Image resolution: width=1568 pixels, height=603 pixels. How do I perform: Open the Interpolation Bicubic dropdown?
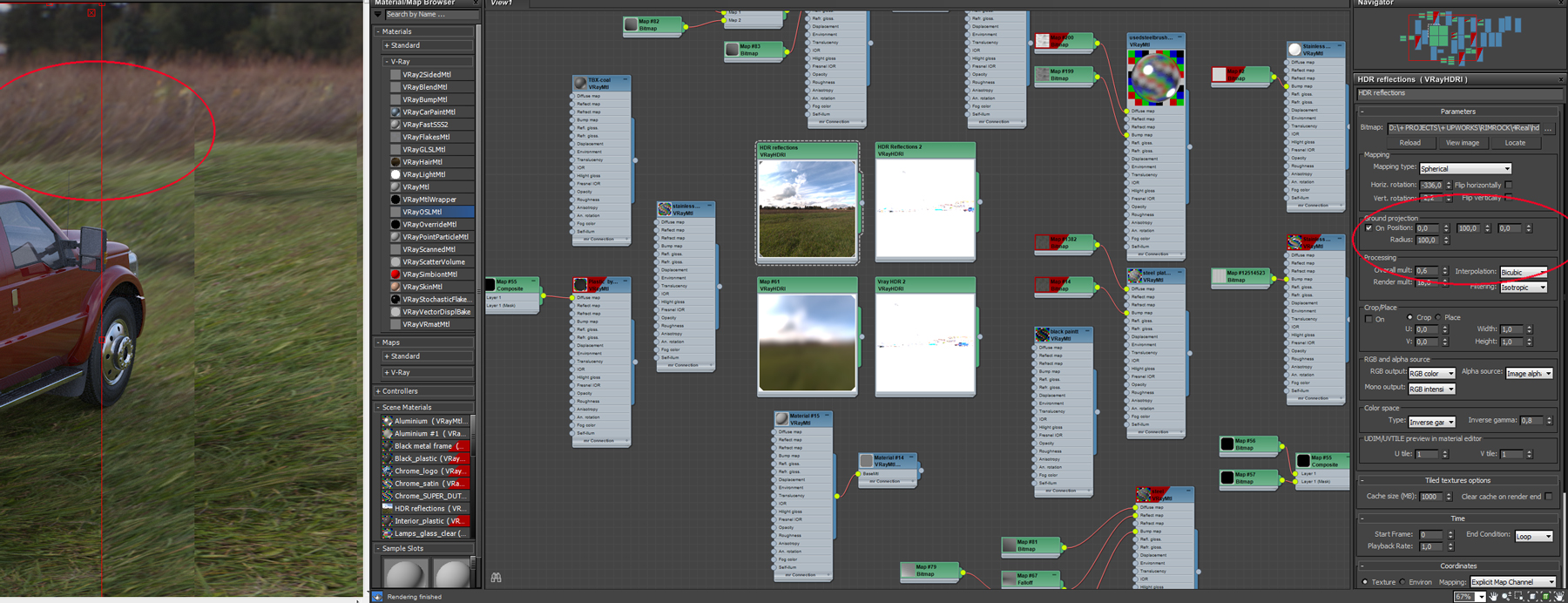click(x=1523, y=272)
